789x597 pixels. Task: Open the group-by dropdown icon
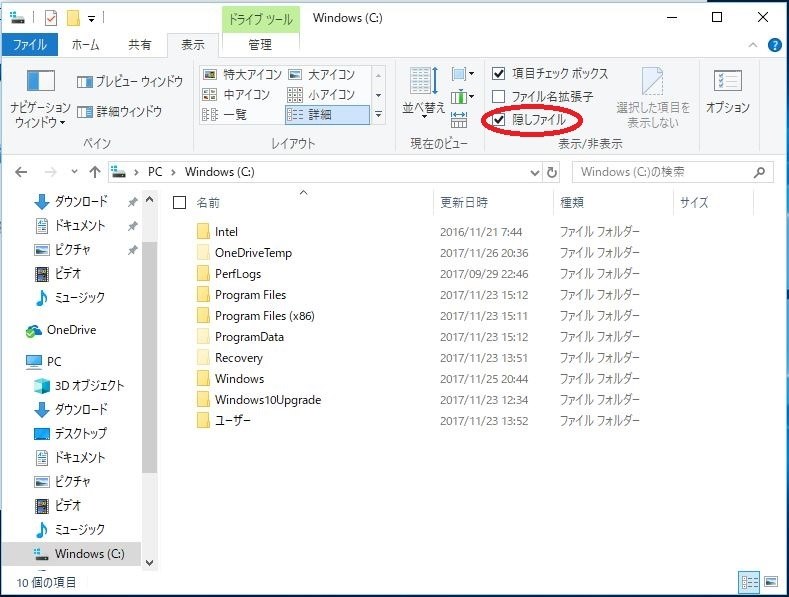pos(462,74)
